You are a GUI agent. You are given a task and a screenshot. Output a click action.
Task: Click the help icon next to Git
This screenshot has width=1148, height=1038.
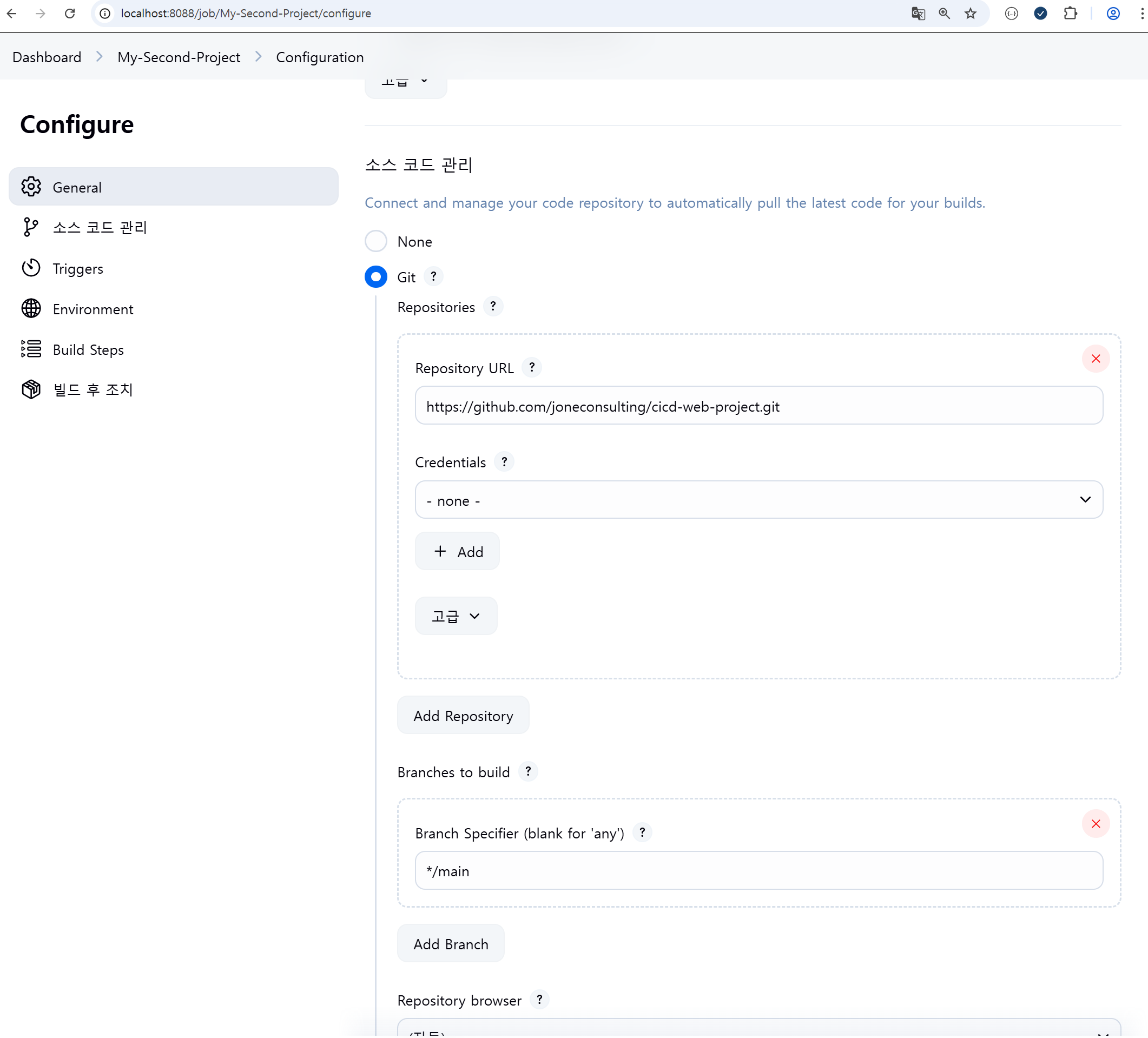click(x=433, y=277)
